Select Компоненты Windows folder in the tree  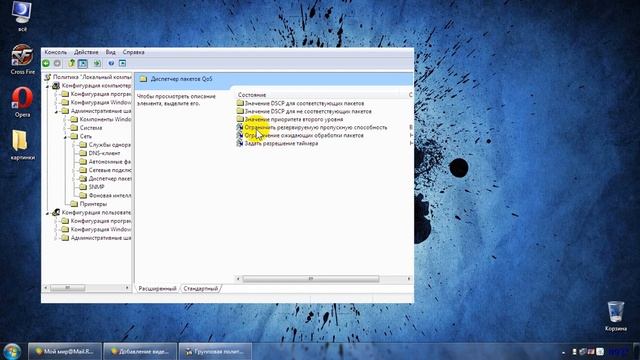pos(105,120)
